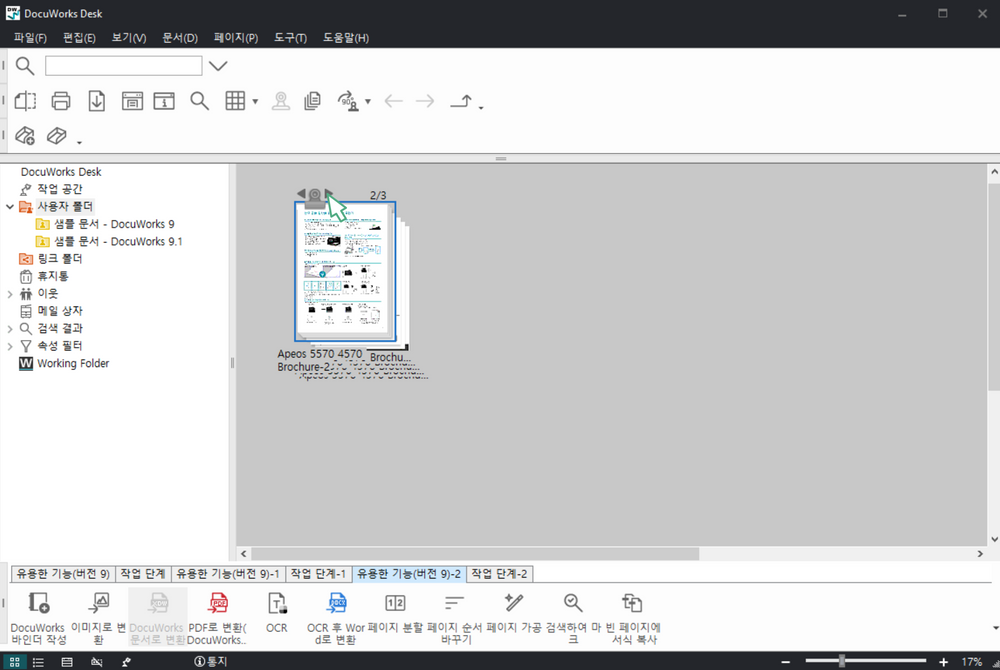Switch to thumbnail view in status bar

pyautogui.click(x=15, y=662)
